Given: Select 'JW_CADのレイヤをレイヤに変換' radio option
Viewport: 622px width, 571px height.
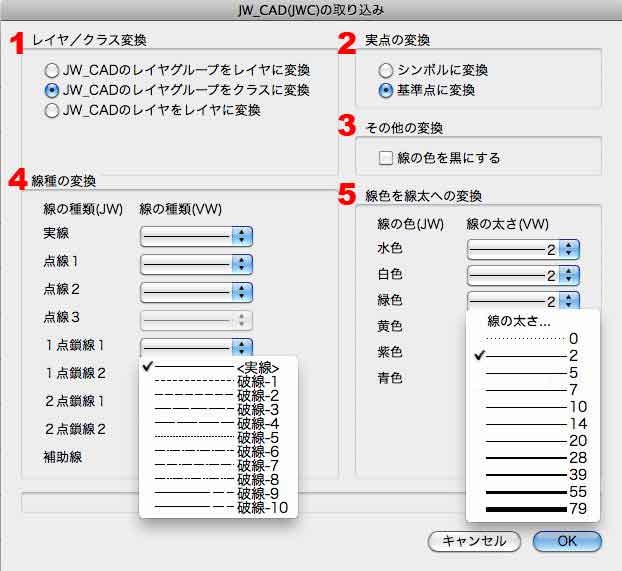Looking at the screenshot, I should tap(52, 111).
